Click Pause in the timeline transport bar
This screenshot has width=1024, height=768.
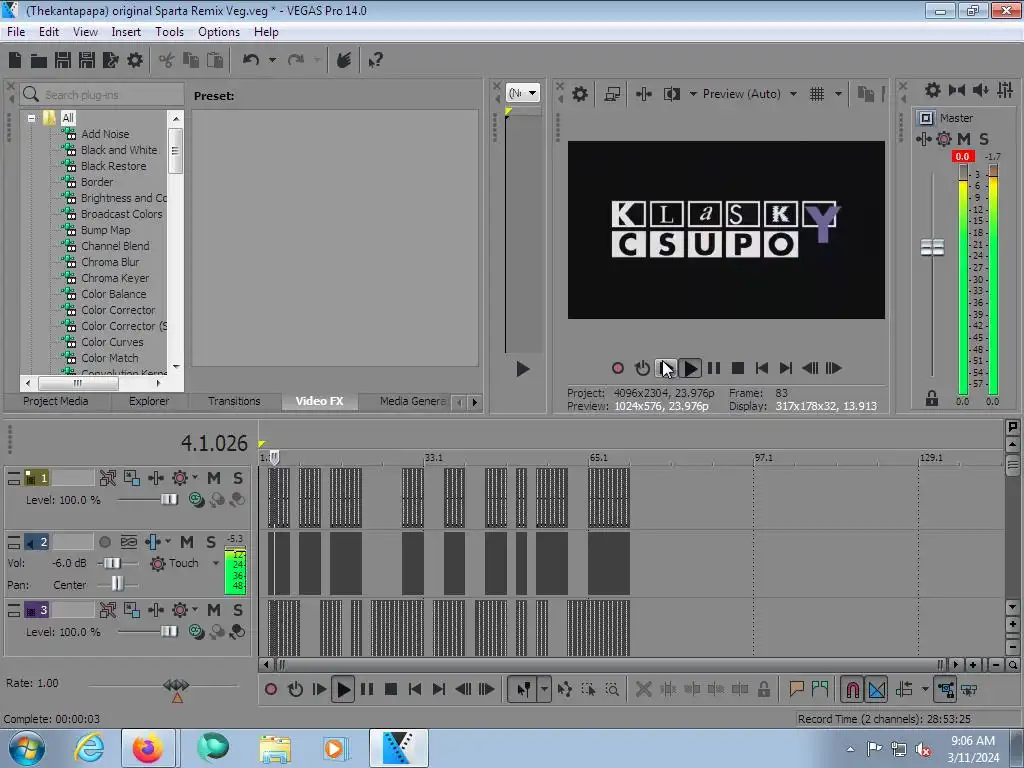(367, 689)
